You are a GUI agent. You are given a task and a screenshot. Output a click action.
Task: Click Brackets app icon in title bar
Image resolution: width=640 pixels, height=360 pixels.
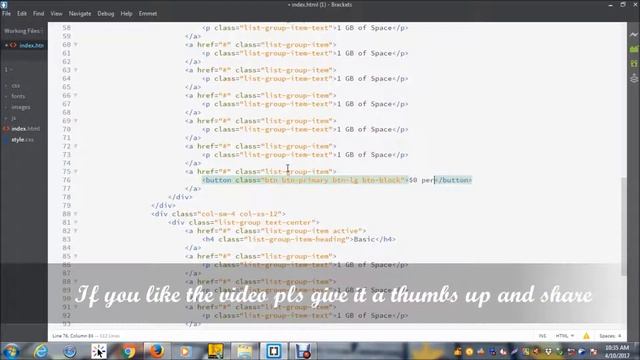[x=4, y=4]
